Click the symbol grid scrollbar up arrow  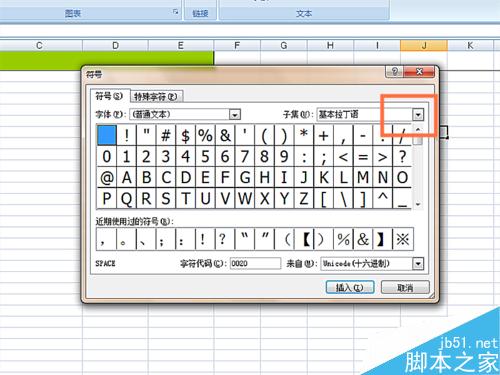click(418, 129)
